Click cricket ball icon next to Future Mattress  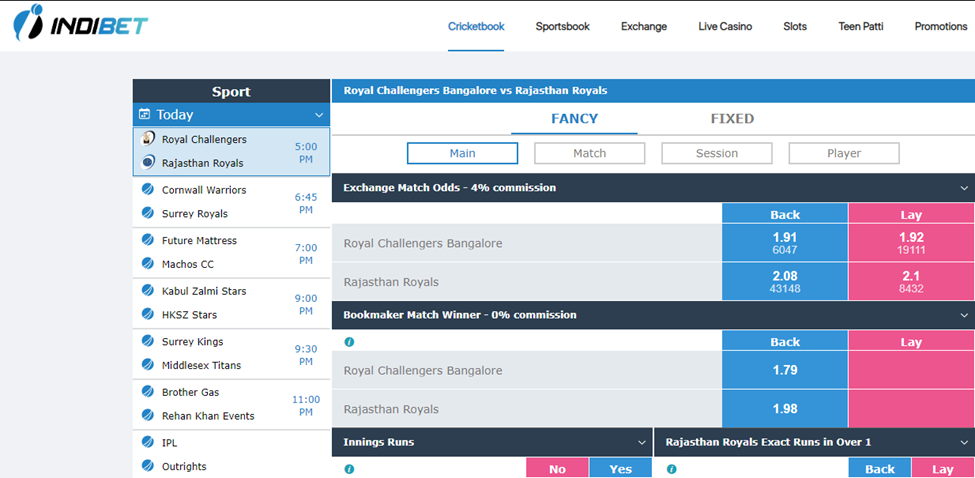click(147, 239)
